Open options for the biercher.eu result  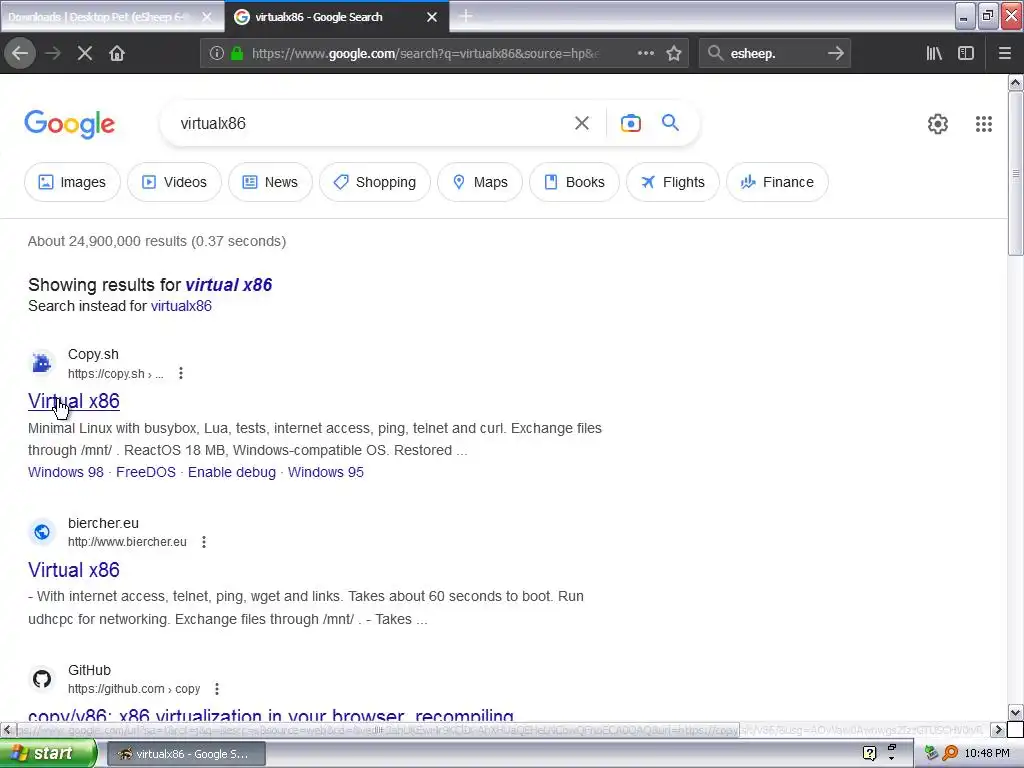click(x=204, y=541)
